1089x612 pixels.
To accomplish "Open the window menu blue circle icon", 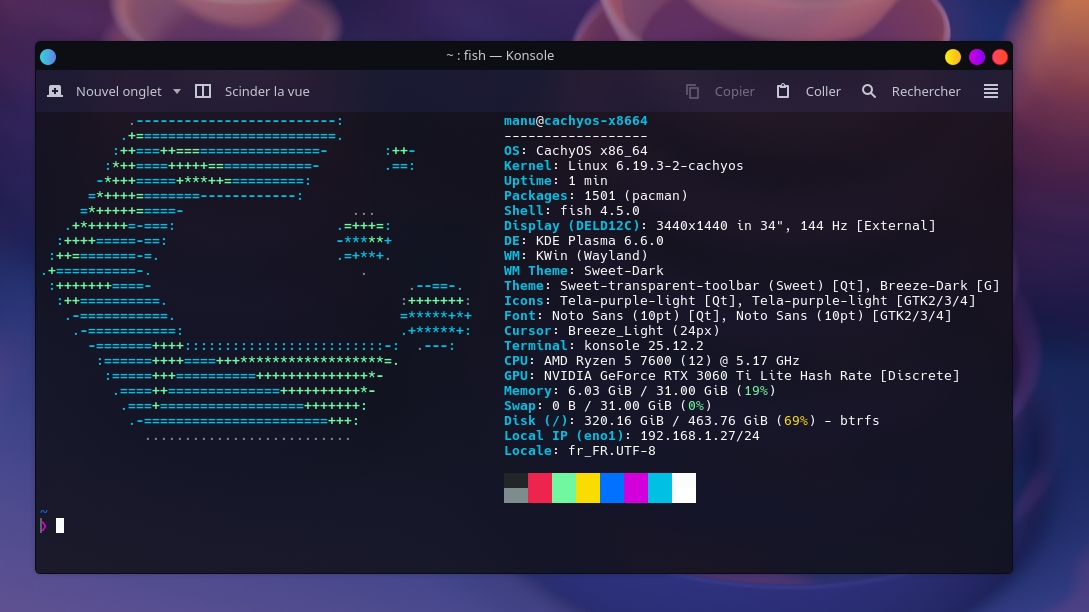I will (48, 56).
